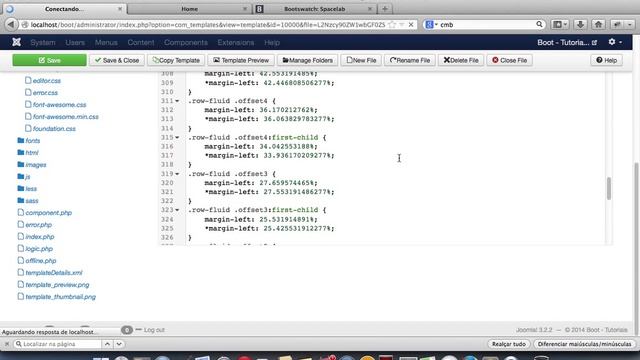Viewport: 640px width, 360px height.
Task: Open the Menus menu
Action: click(x=106, y=42)
